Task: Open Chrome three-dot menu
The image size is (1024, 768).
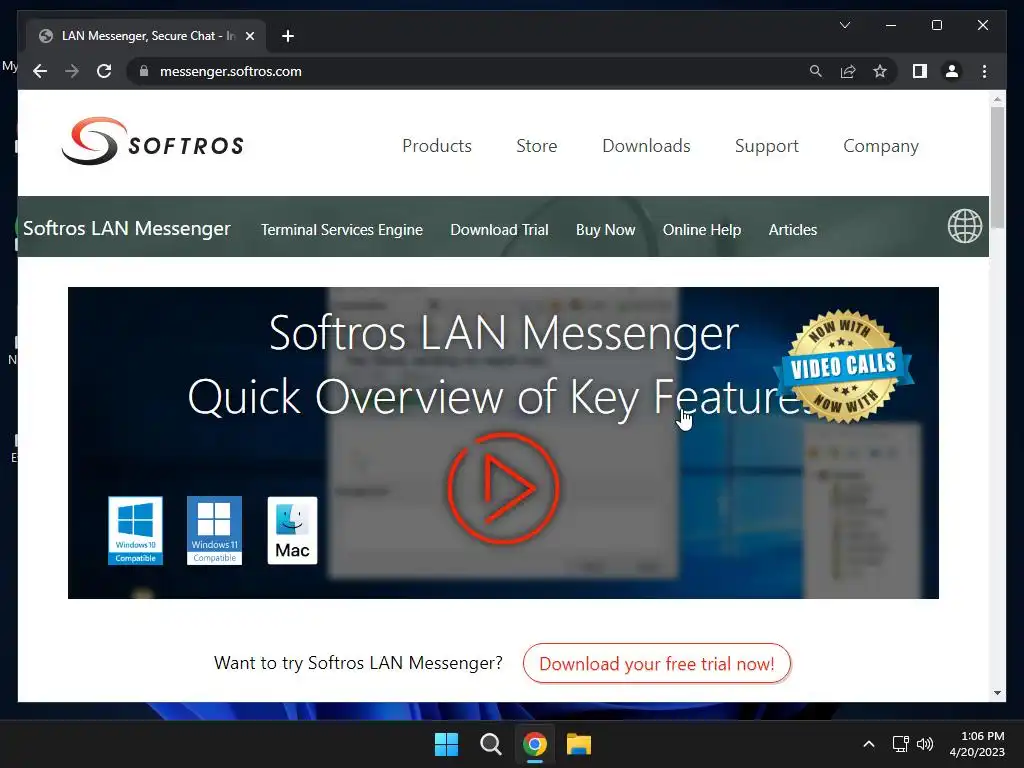Action: (984, 71)
